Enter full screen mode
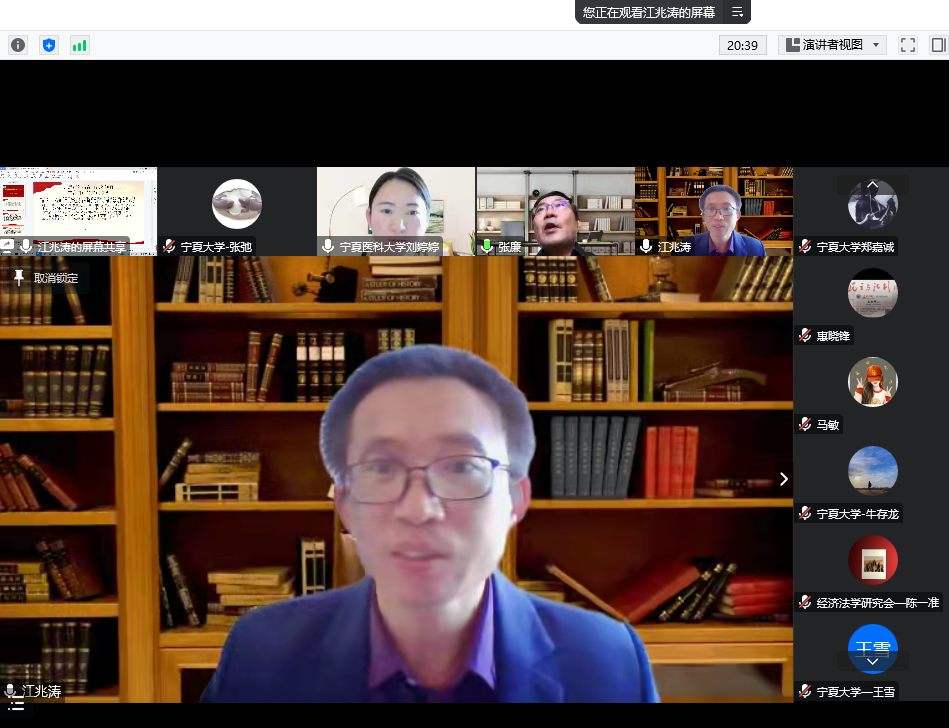 tap(908, 45)
